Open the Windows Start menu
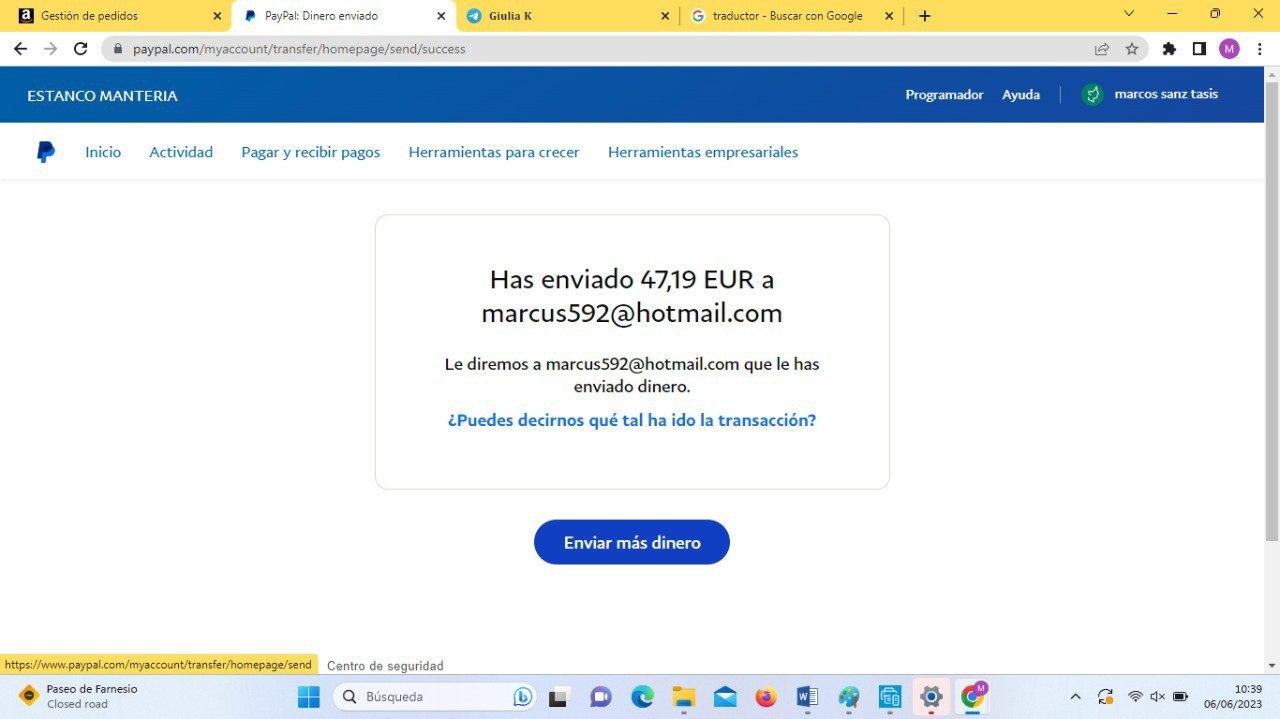1280x719 pixels. (308, 696)
